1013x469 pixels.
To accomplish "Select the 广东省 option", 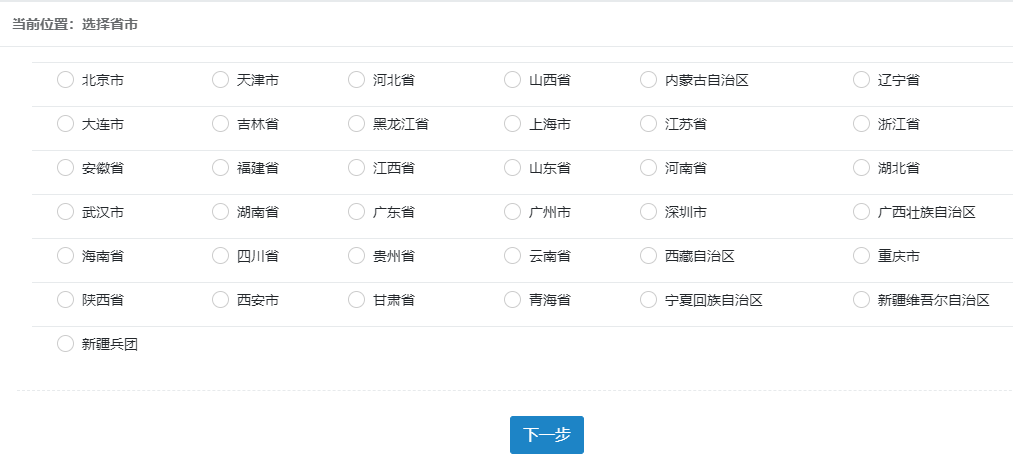I will coord(357,212).
